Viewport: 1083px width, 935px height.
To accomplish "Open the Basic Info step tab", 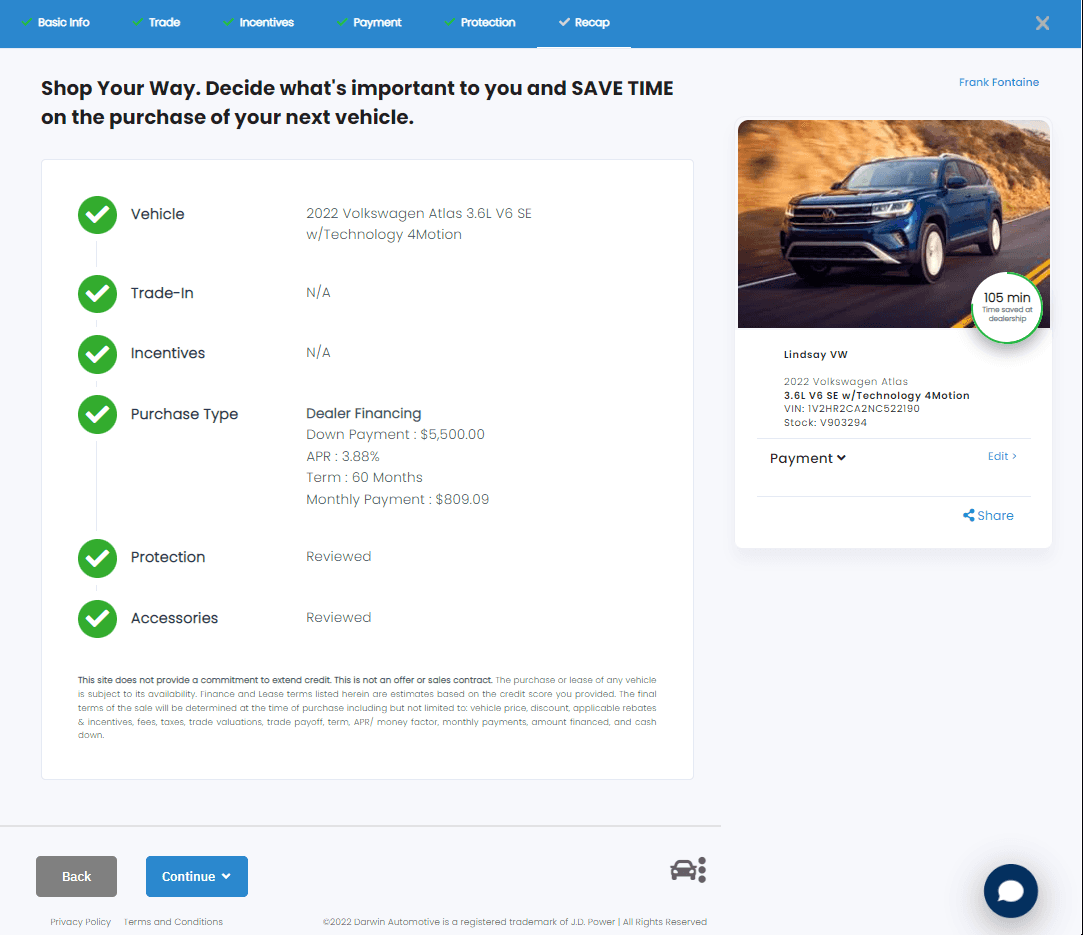I will tap(56, 23).
